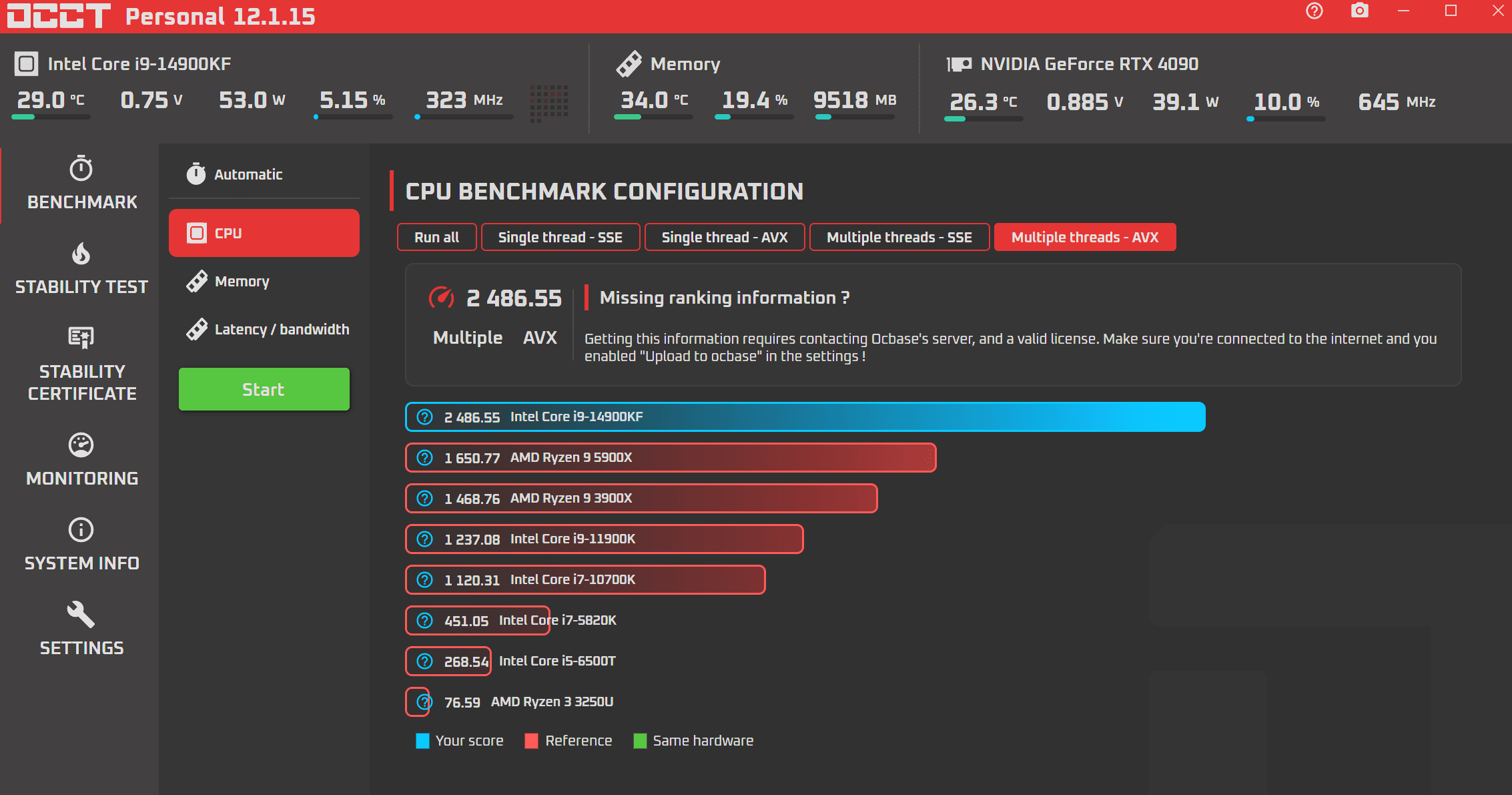The height and width of the screenshot is (795, 1512).
Task: Switch to Single thread - AVX tab
Action: coord(724,238)
